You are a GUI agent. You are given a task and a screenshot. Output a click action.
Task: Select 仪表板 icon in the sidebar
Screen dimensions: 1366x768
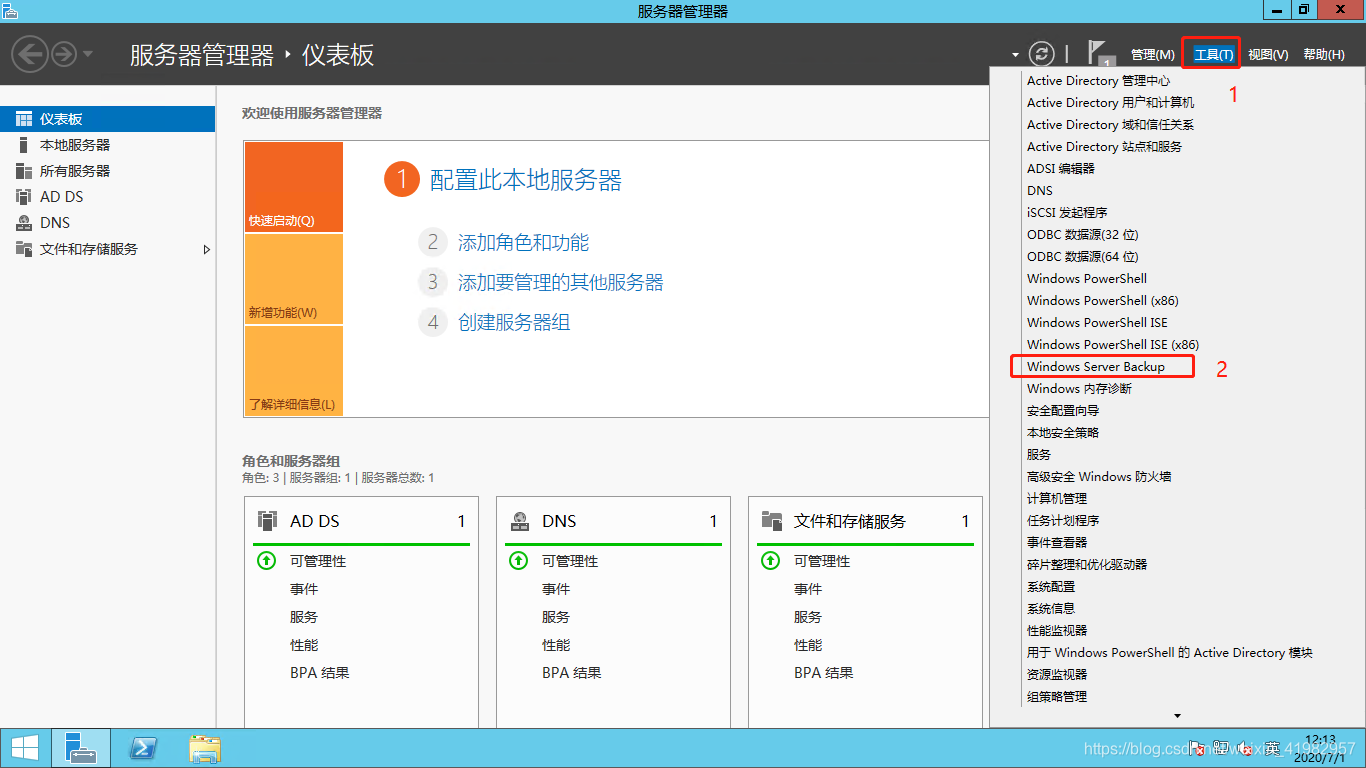point(24,119)
